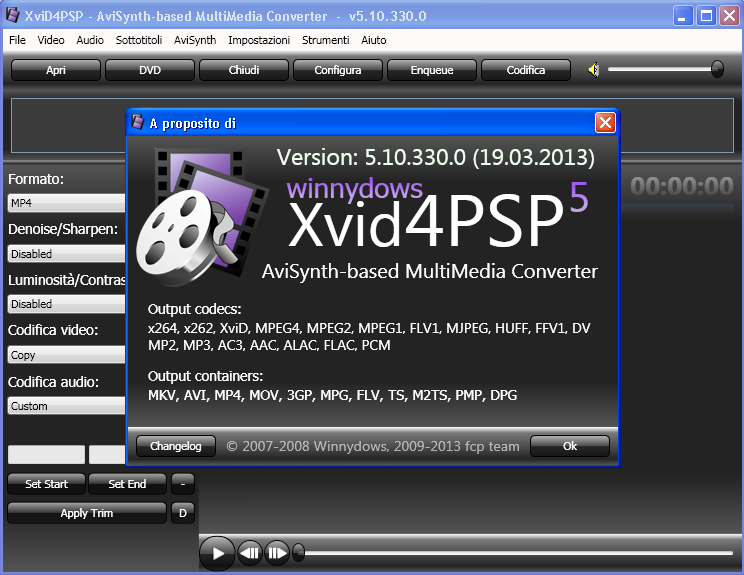744x575 pixels.
Task: Click the Apply Trim button
Action: [87, 513]
